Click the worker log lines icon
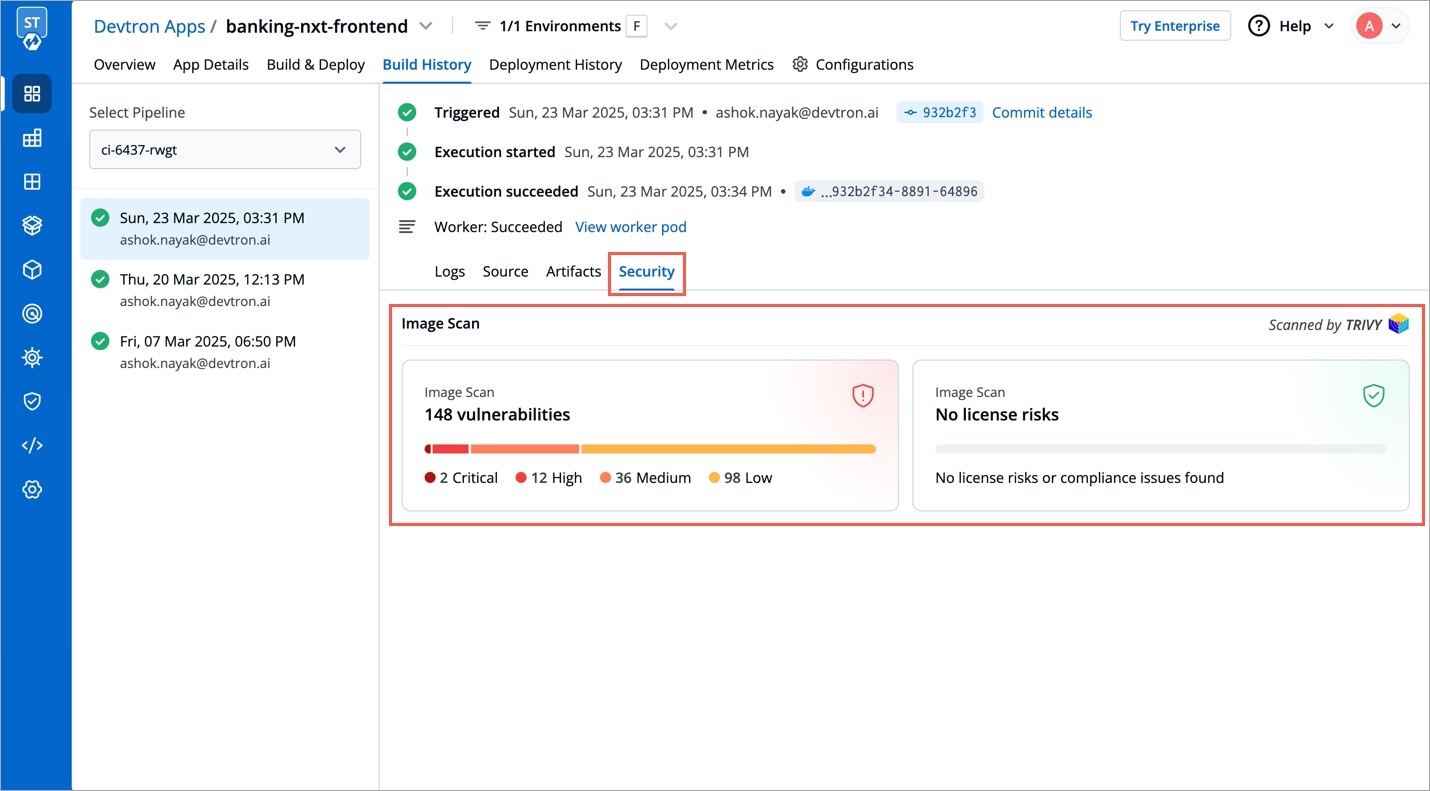The height and width of the screenshot is (791, 1430). (x=407, y=227)
